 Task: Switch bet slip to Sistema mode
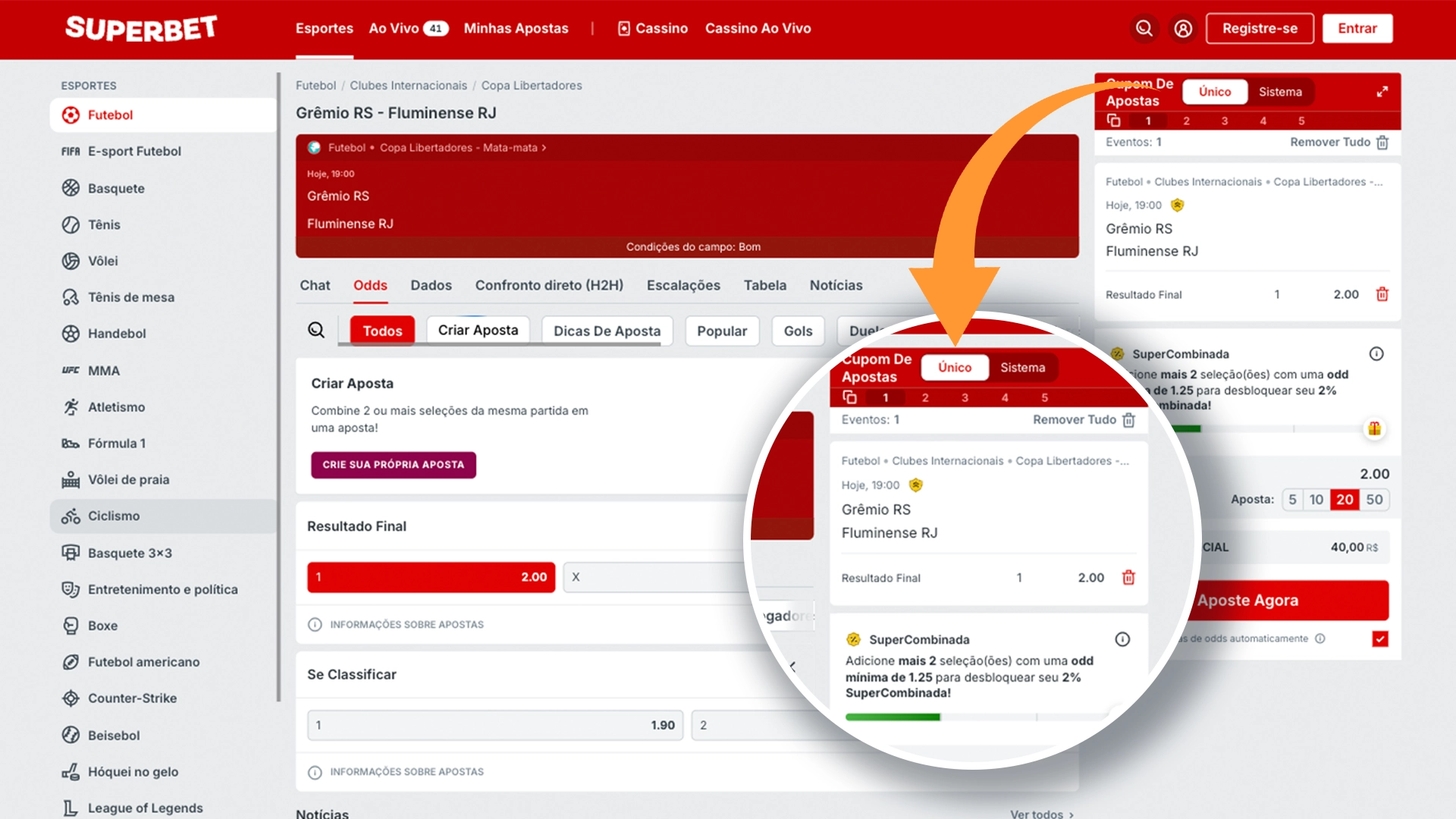(x=1280, y=92)
